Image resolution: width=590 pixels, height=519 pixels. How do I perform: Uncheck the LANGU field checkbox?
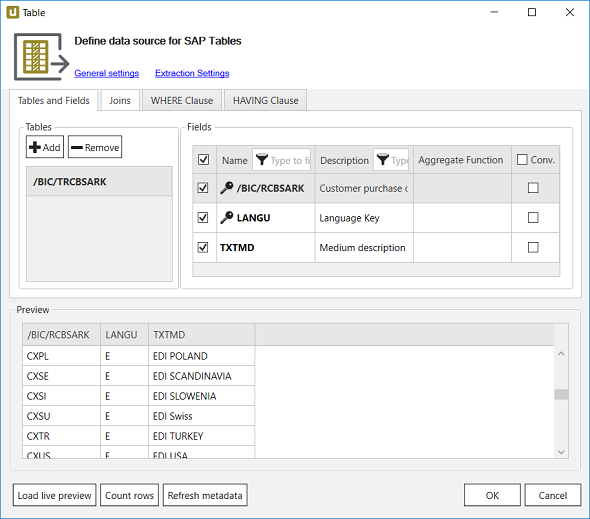tap(203, 217)
